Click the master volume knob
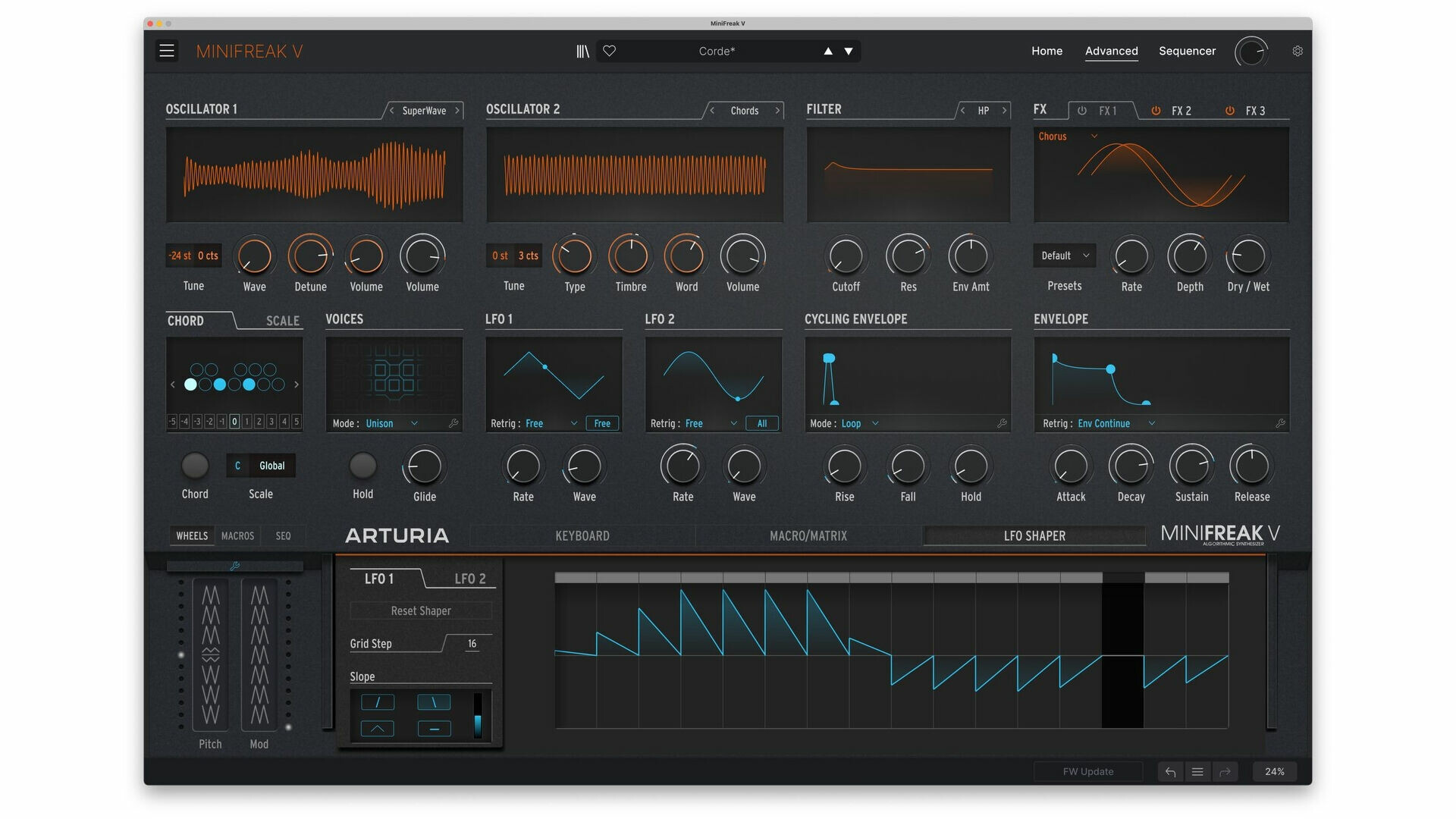Viewport: 1456px width, 819px height. (1250, 52)
